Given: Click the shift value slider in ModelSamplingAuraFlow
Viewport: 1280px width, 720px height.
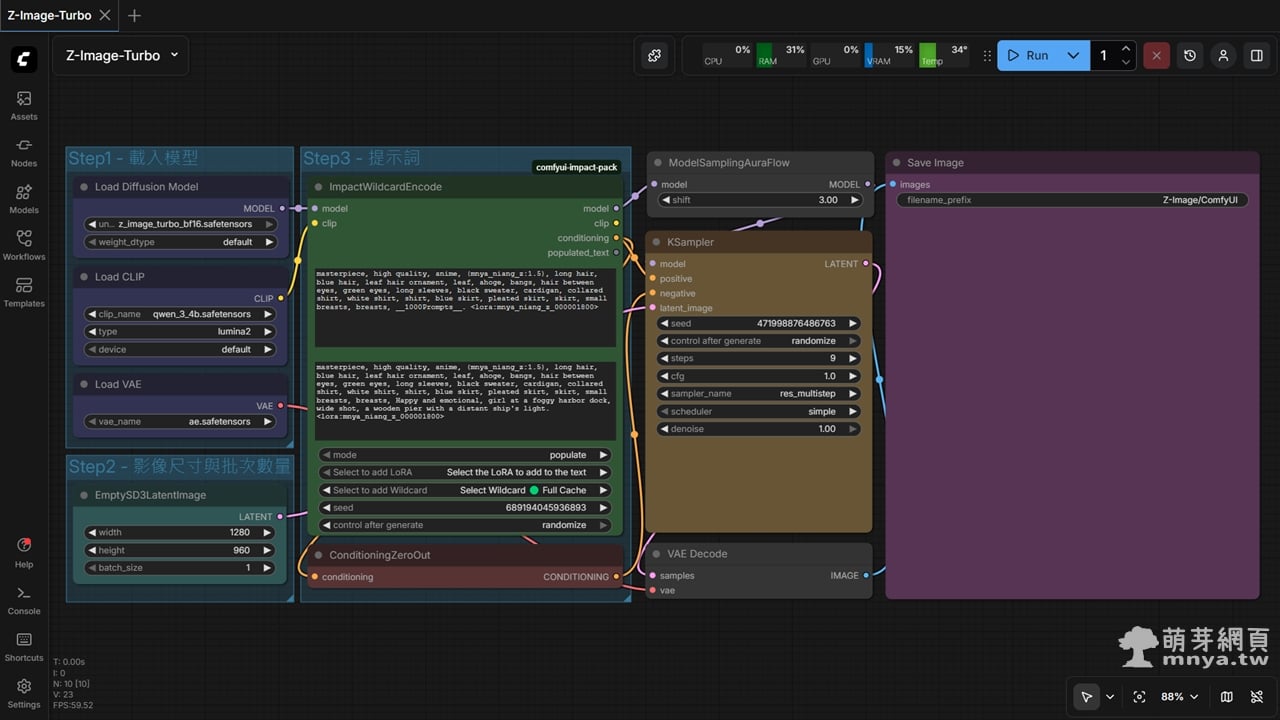Looking at the screenshot, I should point(760,200).
